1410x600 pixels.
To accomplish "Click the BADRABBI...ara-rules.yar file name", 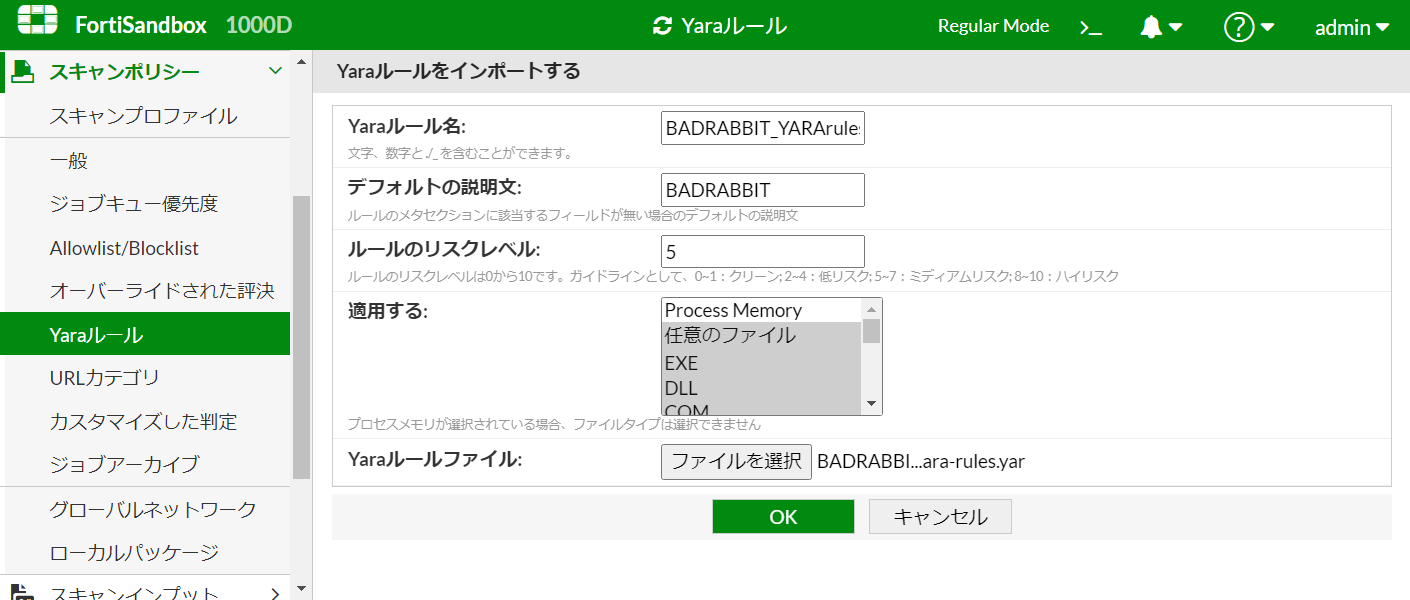I will (921, 462).
